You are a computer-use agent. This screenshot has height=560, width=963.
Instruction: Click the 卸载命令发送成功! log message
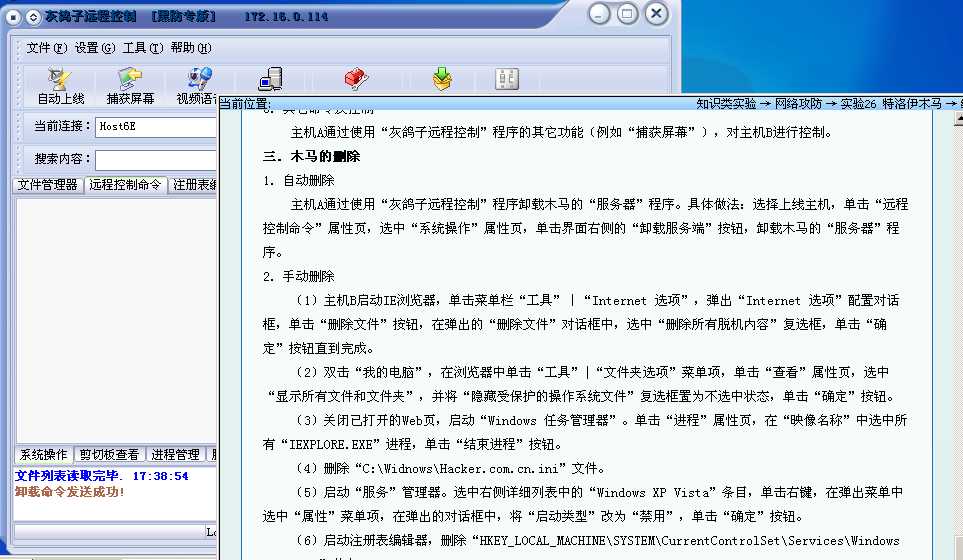[69, 492]
